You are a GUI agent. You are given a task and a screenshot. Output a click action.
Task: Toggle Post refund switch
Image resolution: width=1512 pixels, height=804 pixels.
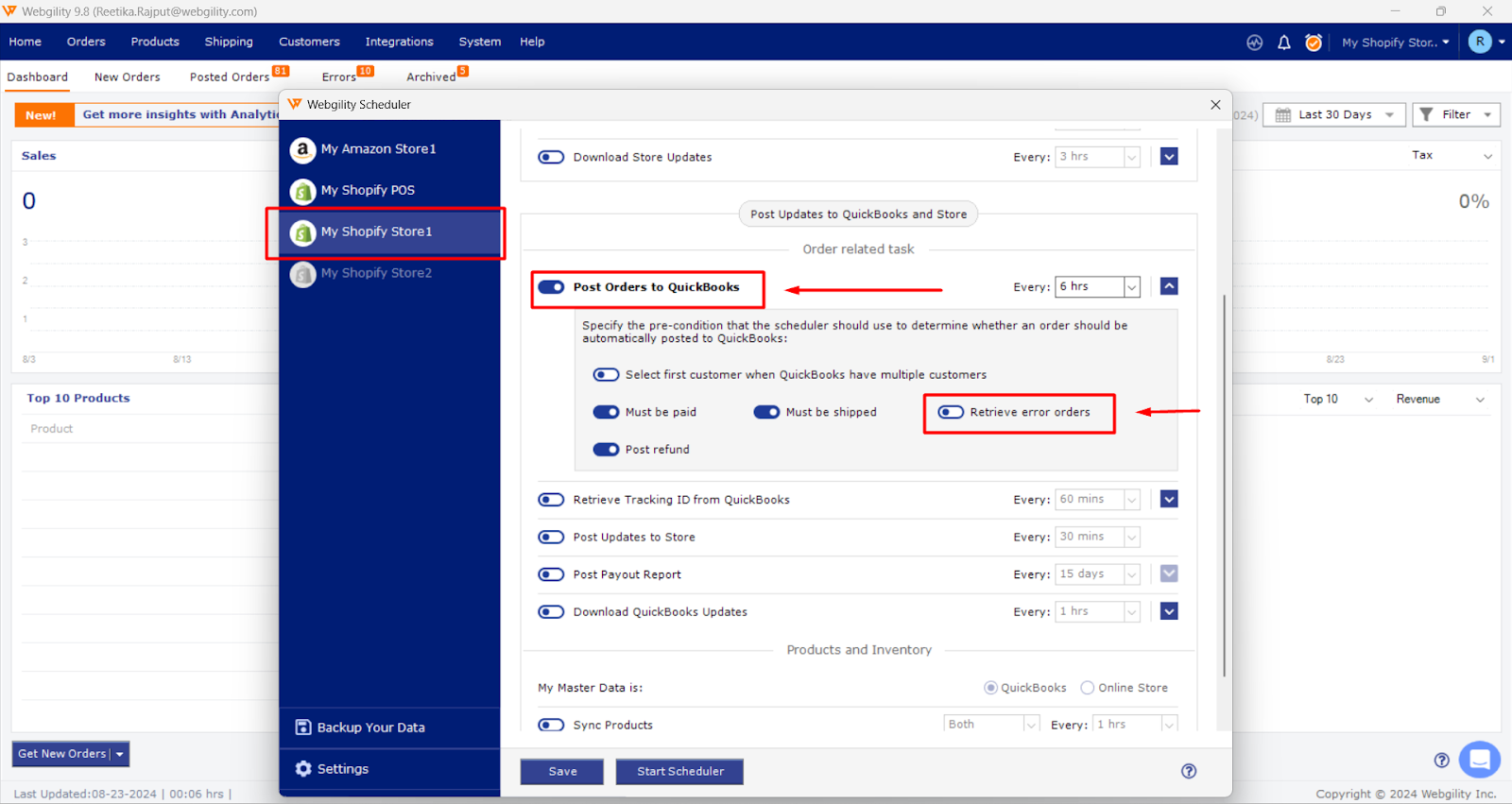pyautogui.click(x=606, y=450)
